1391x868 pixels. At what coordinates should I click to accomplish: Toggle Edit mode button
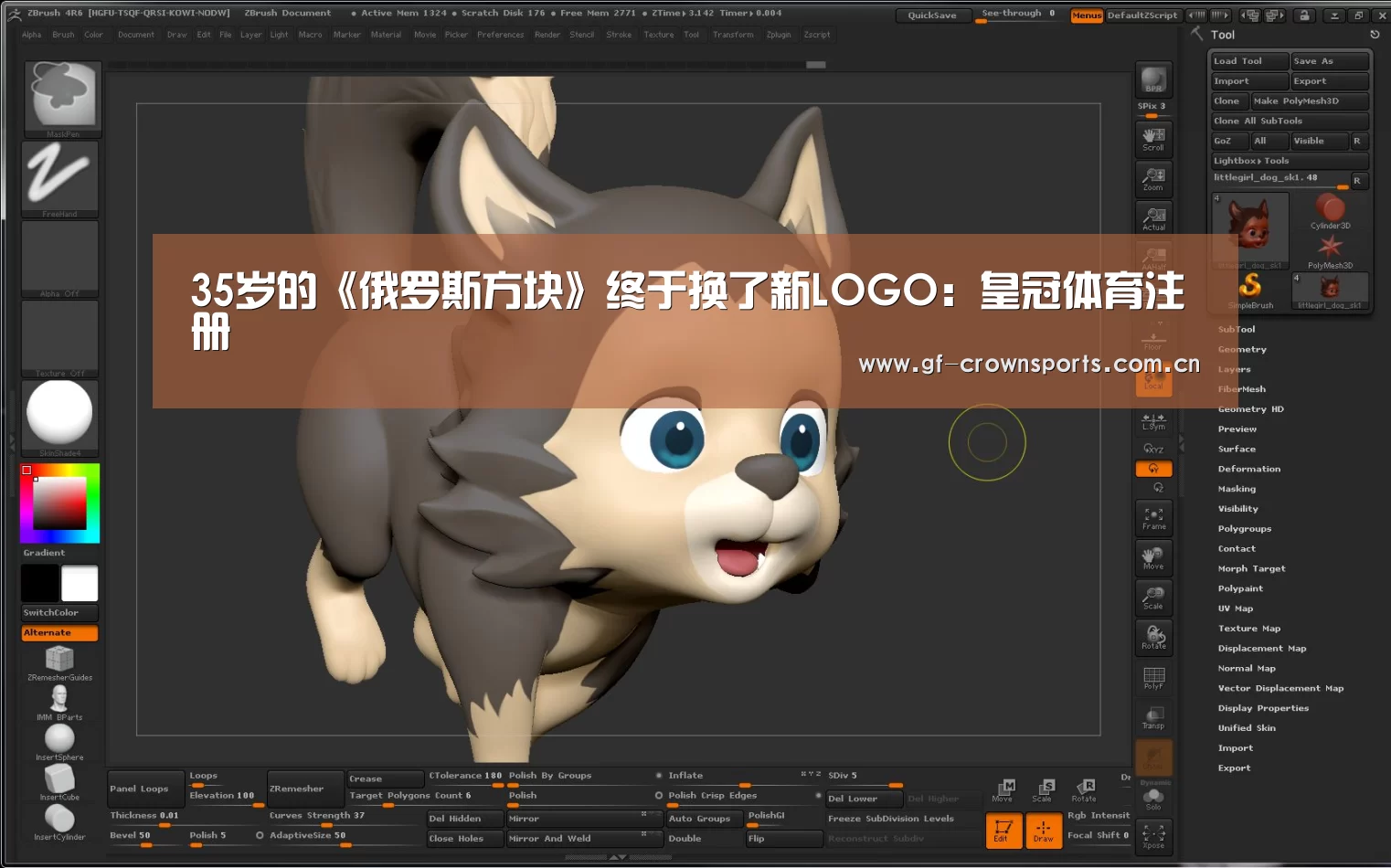tap(1003, 831)
